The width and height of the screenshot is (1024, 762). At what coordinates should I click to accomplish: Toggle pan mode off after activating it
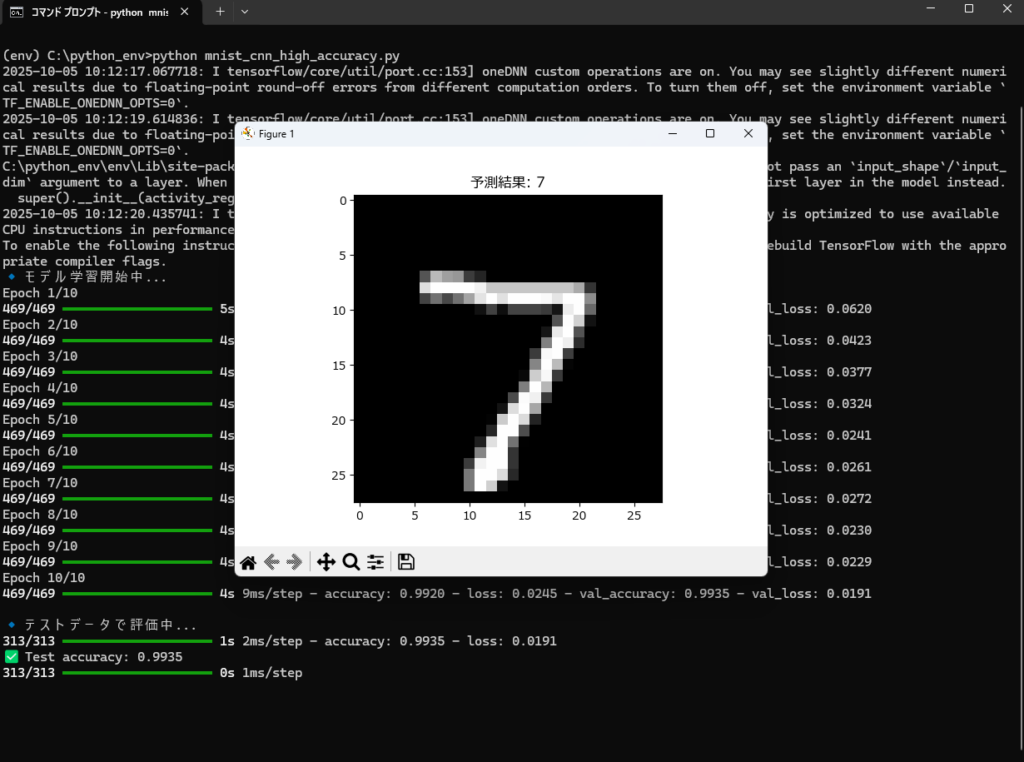[x=326, y=561]
